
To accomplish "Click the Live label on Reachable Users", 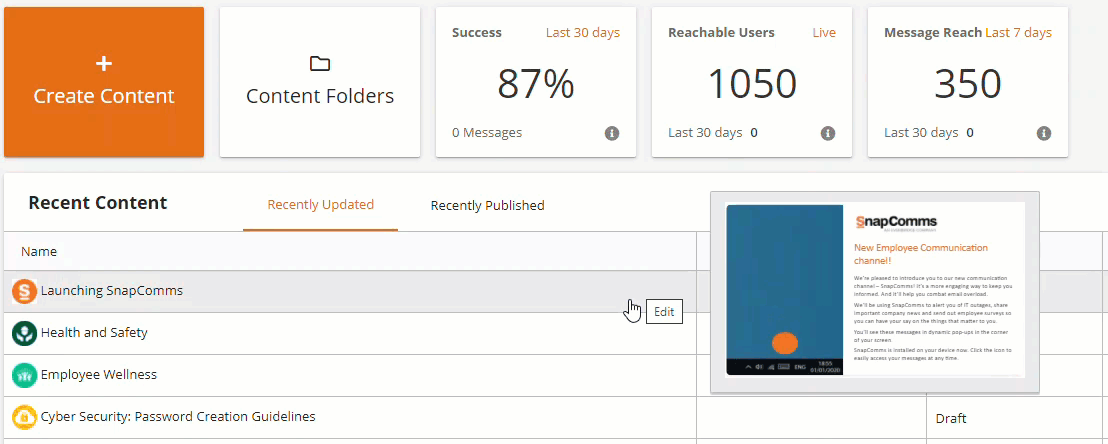I will (824, 33).
